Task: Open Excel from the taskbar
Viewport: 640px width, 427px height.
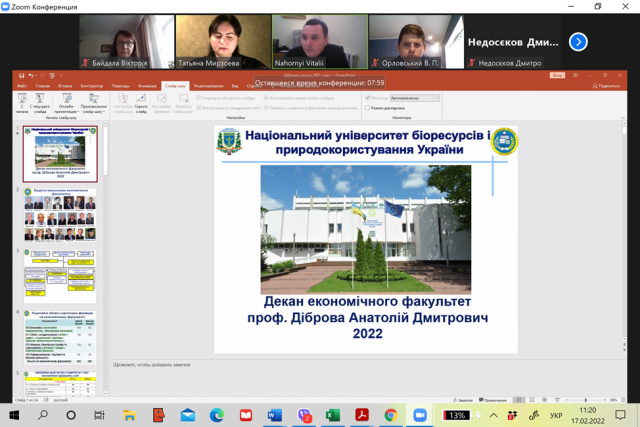Action: click(x=332, y=414)
